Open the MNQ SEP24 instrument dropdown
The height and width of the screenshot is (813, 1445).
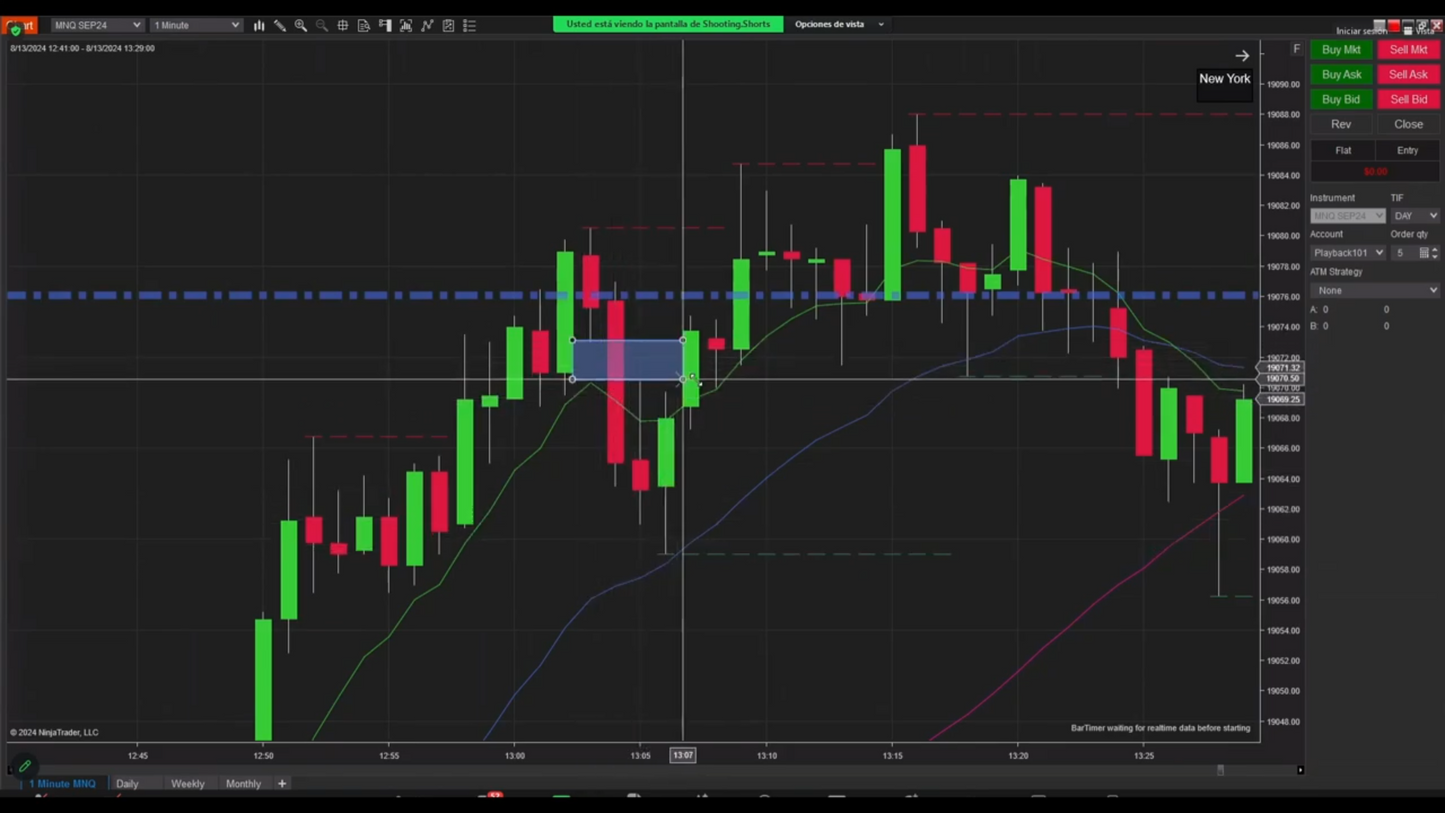click(x=97, y=25)
